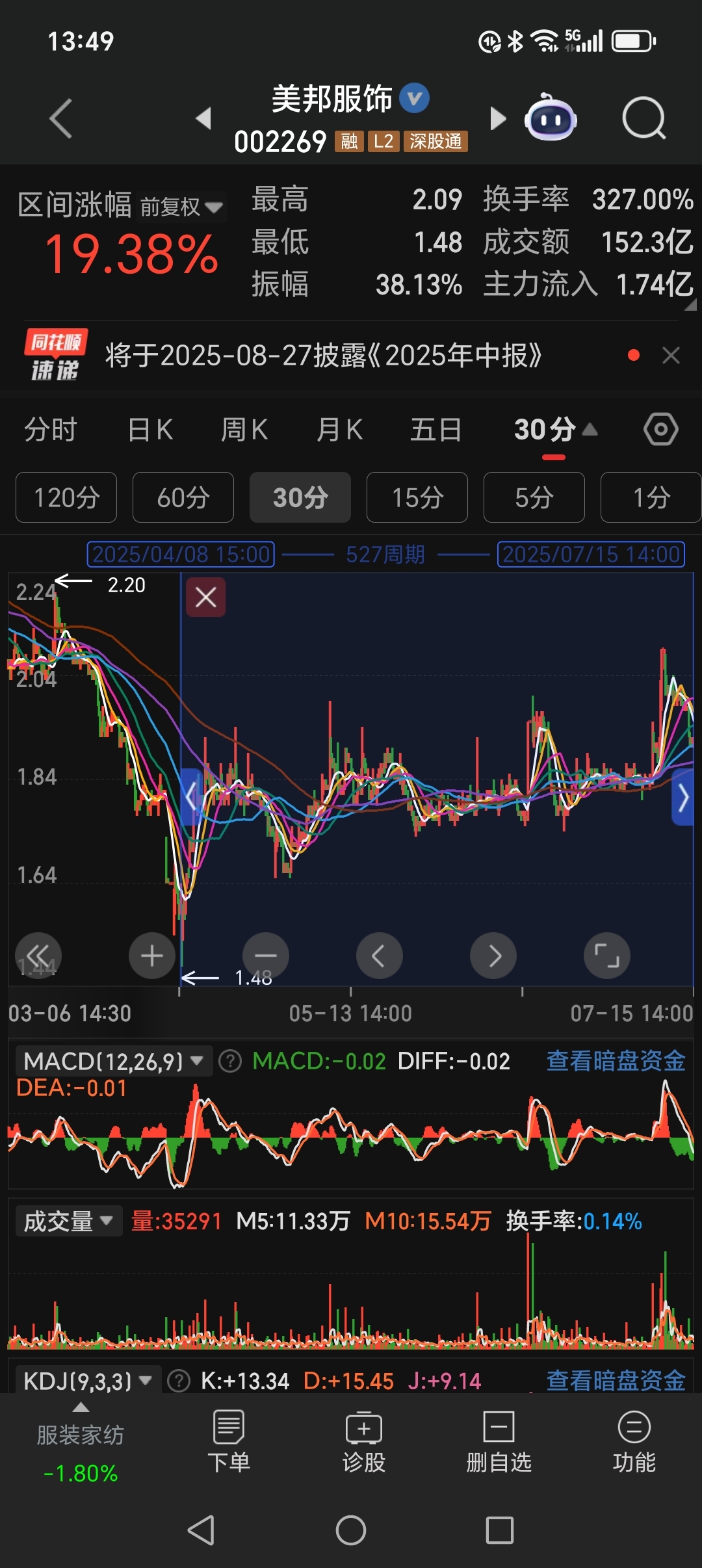The width and height of the screenshot is (702, 1568).
Task: Tap interval start date 2025/04/08 15:00
Action: [181, 555]
